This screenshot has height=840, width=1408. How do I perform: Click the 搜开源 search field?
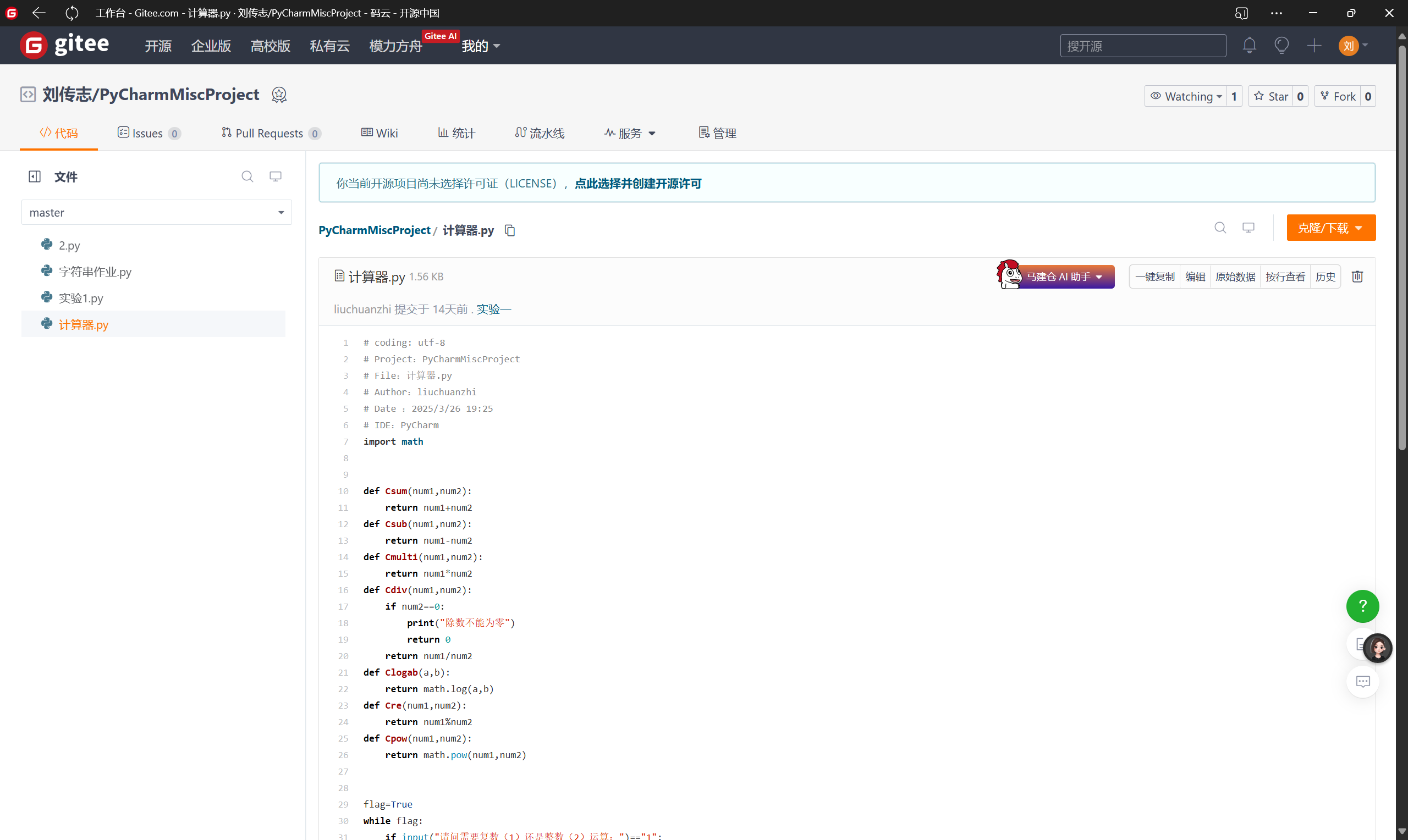[1142, 46]
